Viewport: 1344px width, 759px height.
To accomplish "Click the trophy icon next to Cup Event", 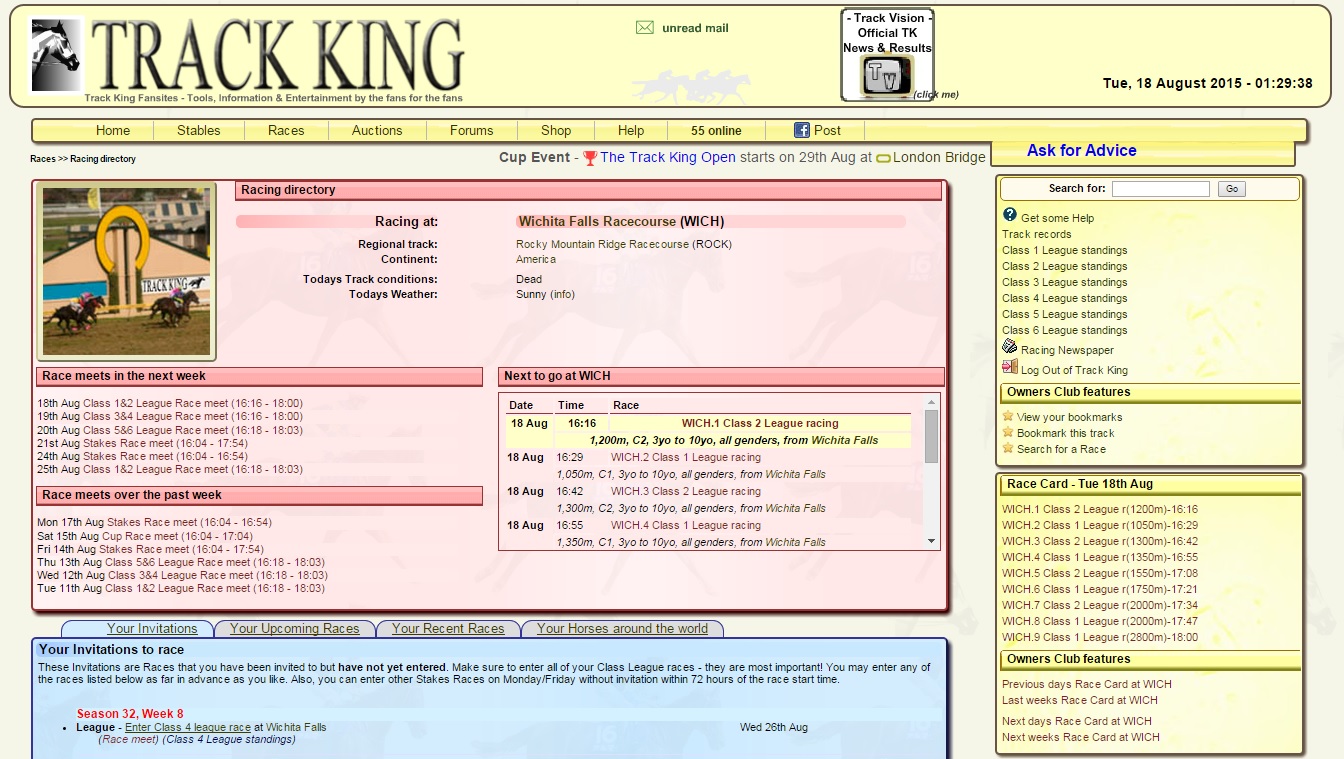I will tap(589, 157).
